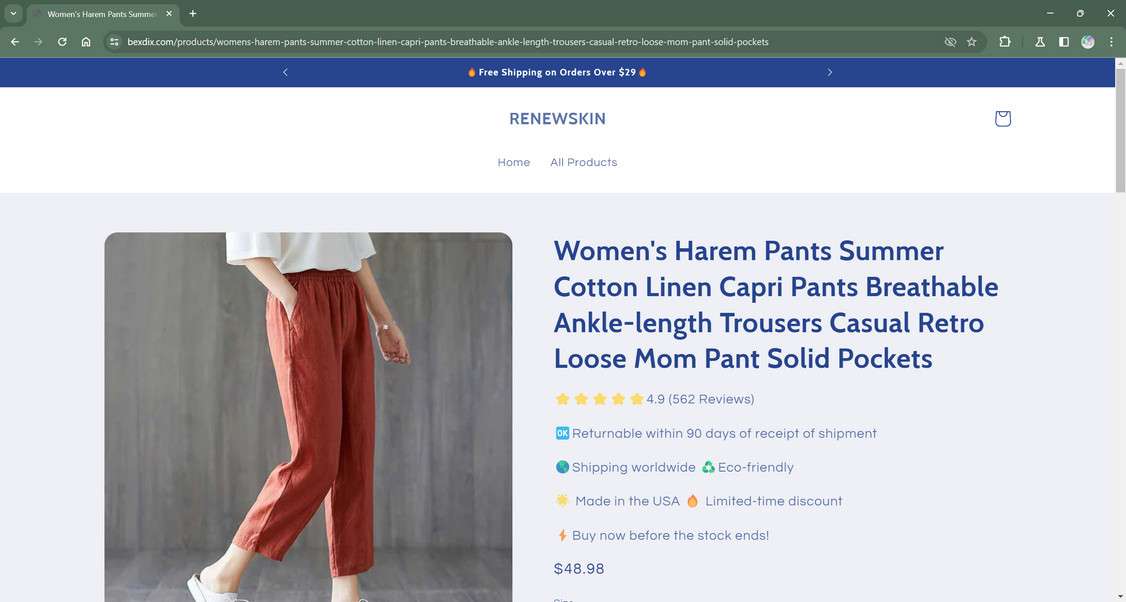Click the Returnable within 90 days text
This screenshot has height=602, width=1126.
724,433
